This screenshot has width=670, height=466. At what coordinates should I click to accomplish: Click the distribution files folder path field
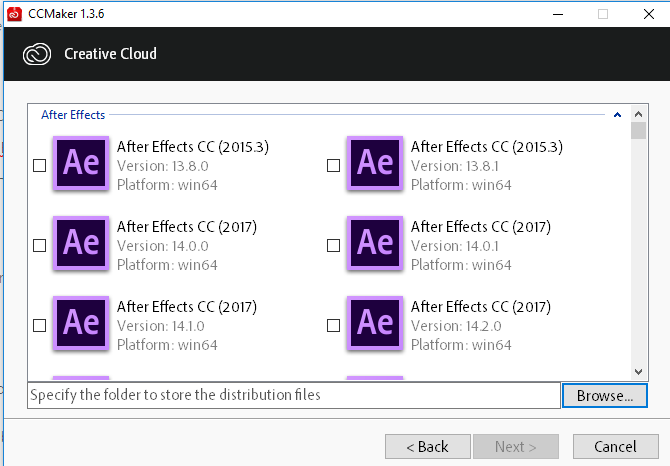(294, 396)
